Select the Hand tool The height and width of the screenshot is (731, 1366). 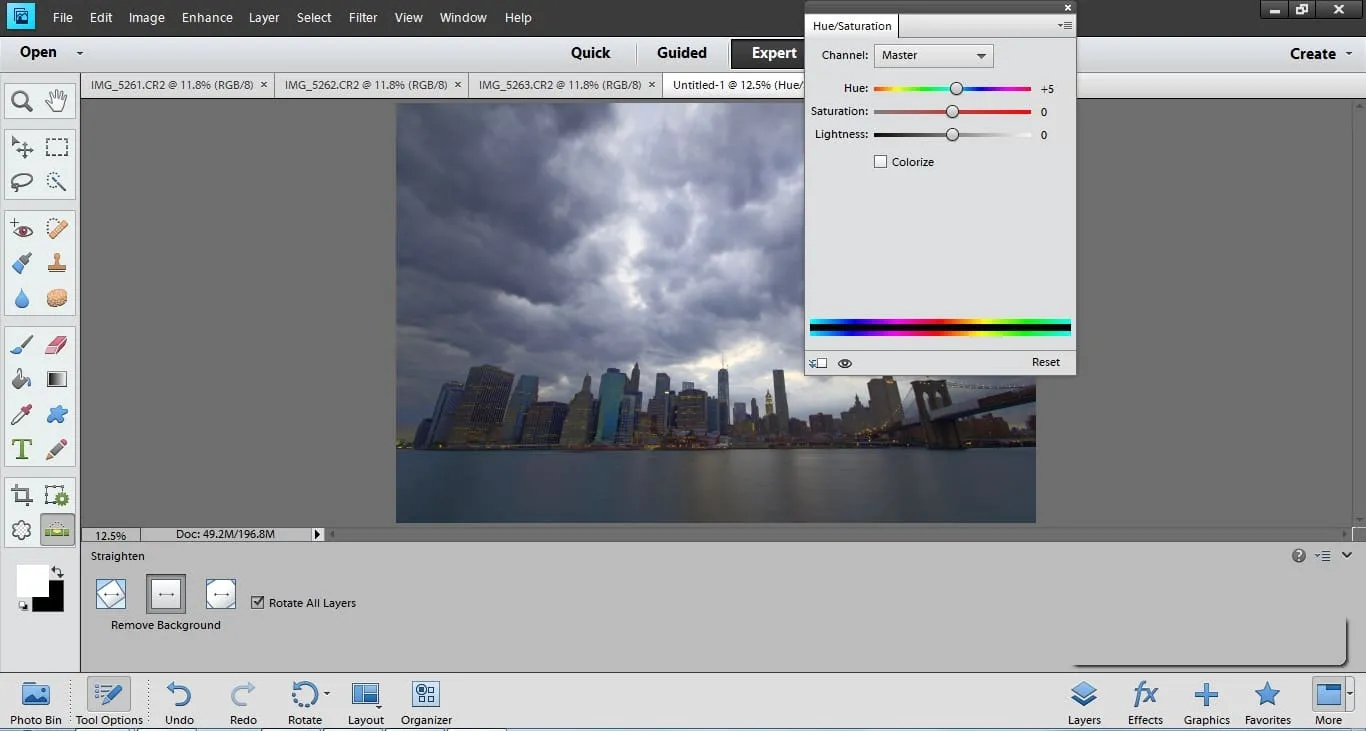tap(57, 100)
